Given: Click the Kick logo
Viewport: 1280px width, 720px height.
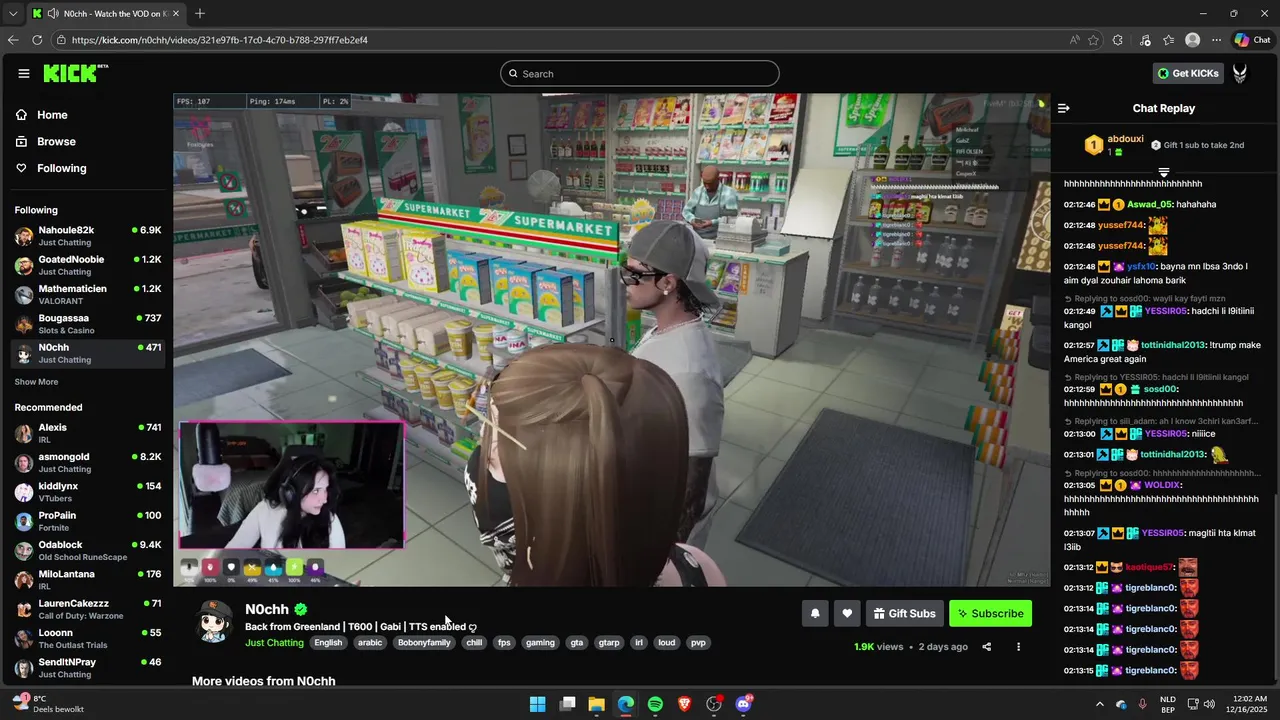Looking at the screenshot, I should [x=76, y=73].
